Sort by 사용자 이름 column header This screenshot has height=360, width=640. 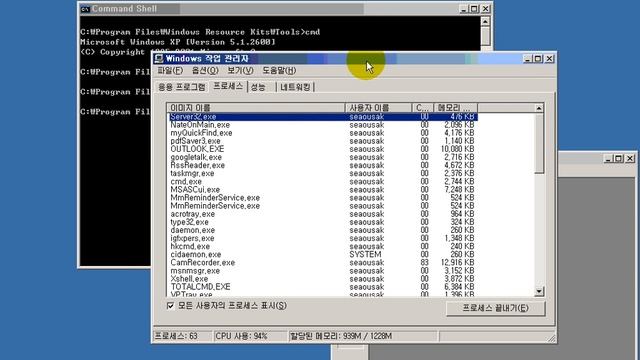pyautogui.click(x=378, y=108)
